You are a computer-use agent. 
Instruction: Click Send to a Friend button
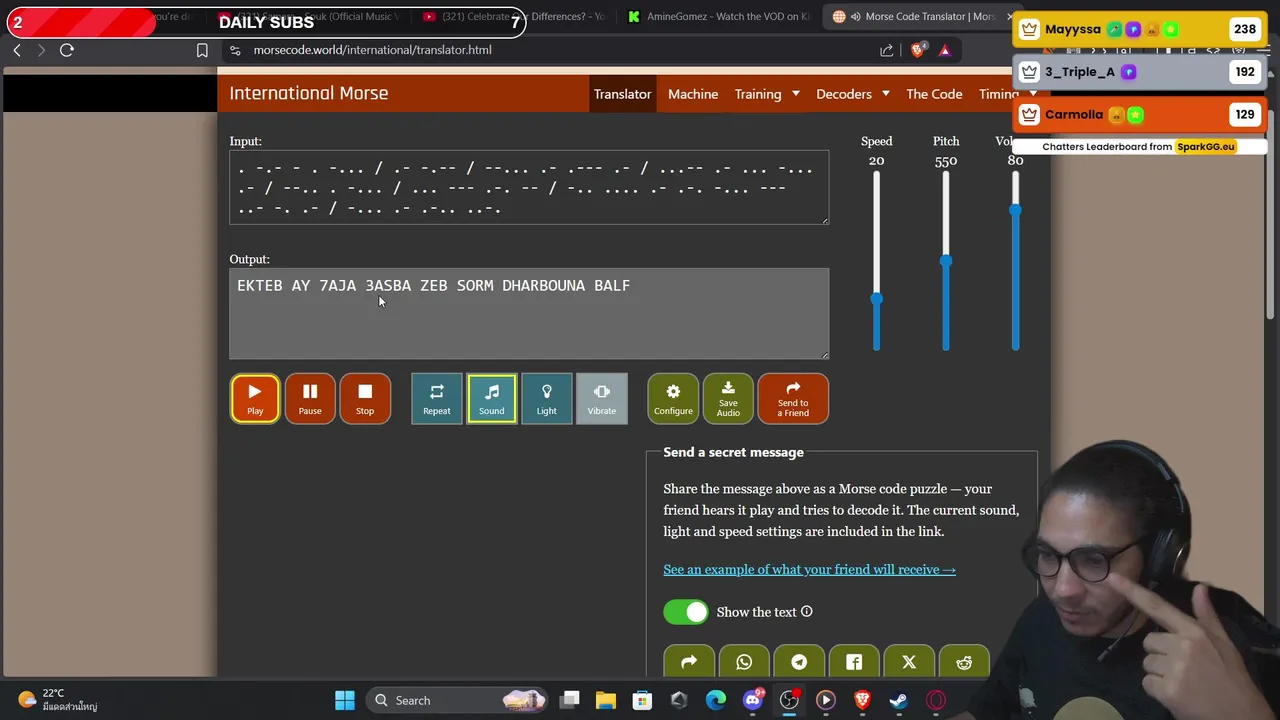pyautogui.click(x=793, y=398)
